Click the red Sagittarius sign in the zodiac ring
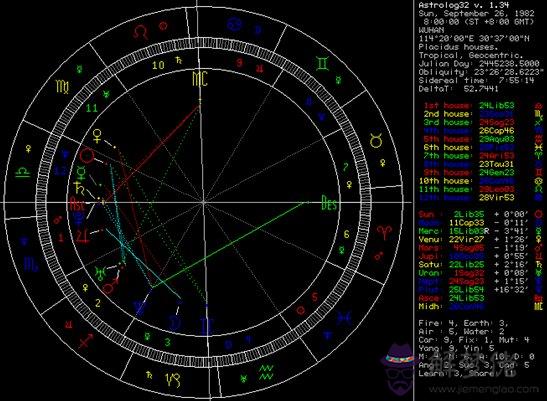The width and height of the screenshot is (547, 401). click(x=86, y=340)
